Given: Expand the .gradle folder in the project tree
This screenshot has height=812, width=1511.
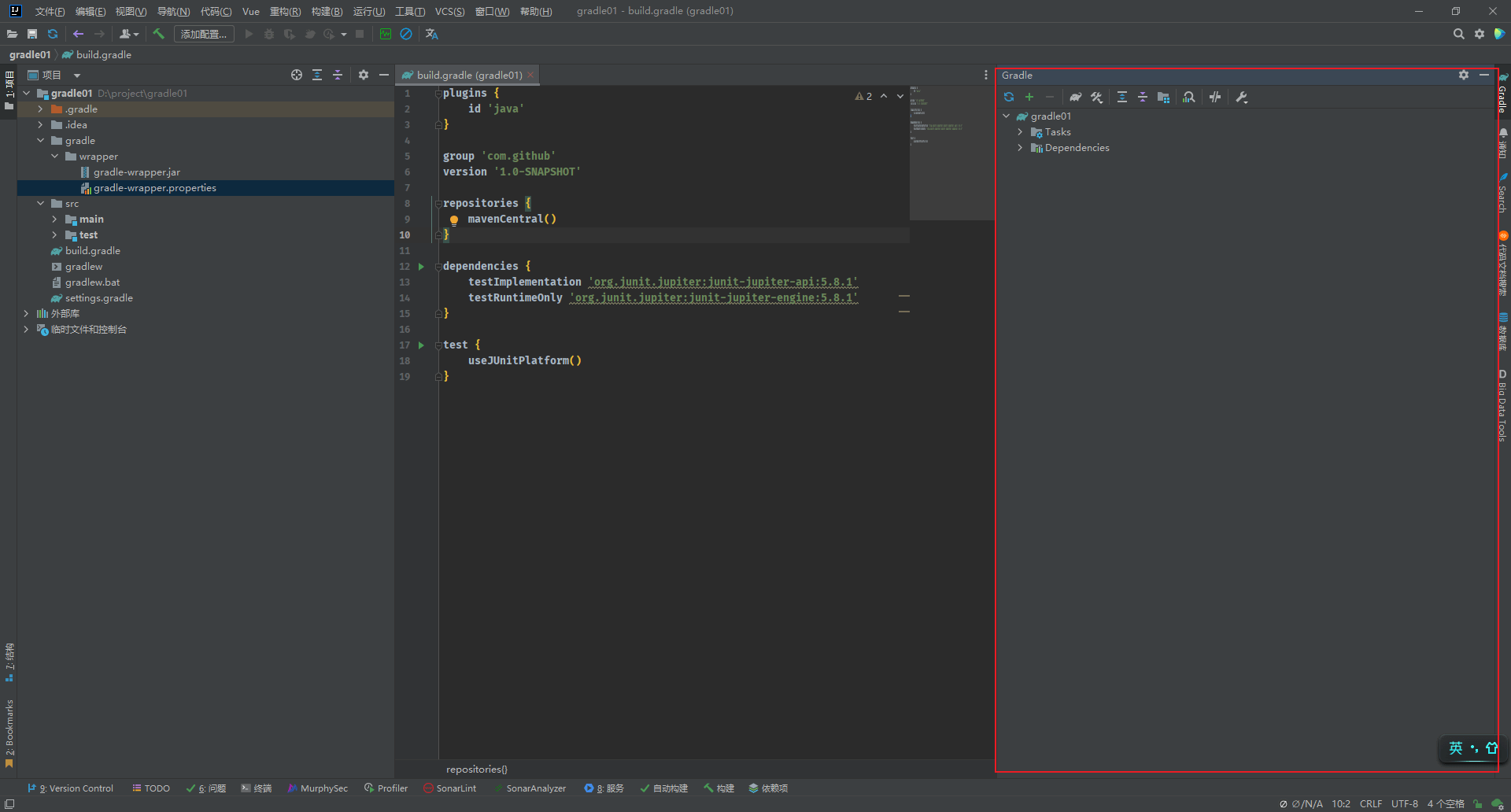Looking at the screenshot, I should [40, 109].
